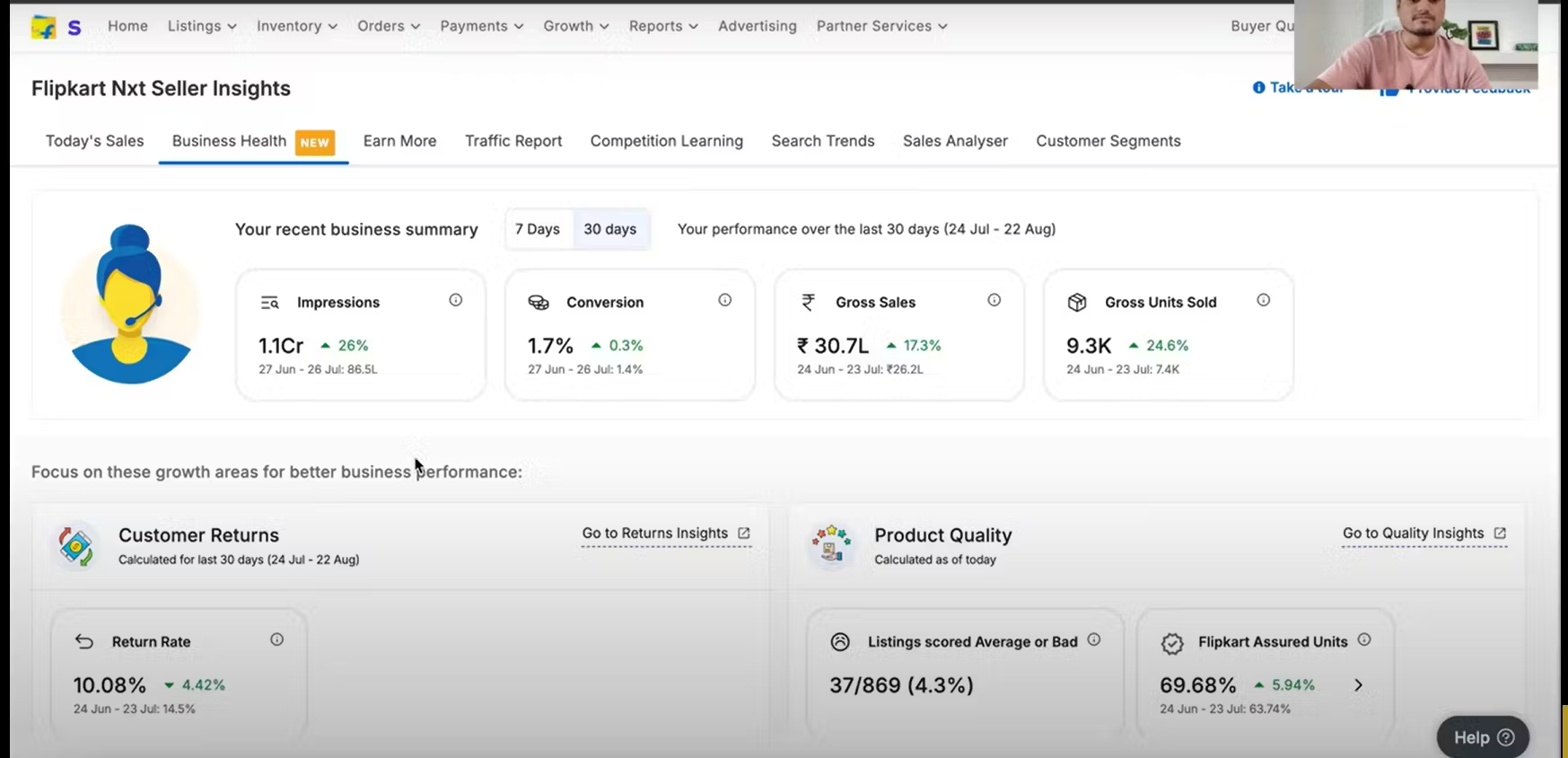The width and height of the screenshot is (1568, 758).
Task: Click the webcam video overlay thumbnail
Action: point(1416,45)
